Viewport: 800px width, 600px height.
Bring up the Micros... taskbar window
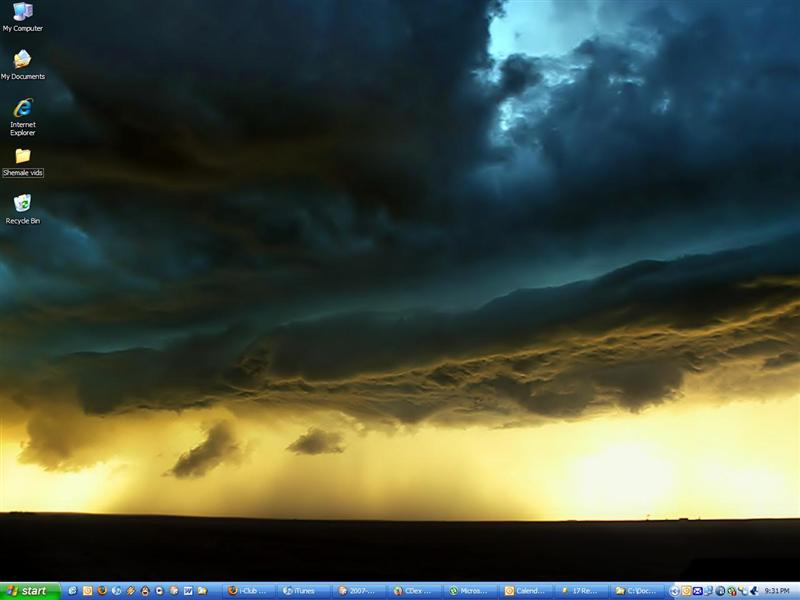(470, 591)
